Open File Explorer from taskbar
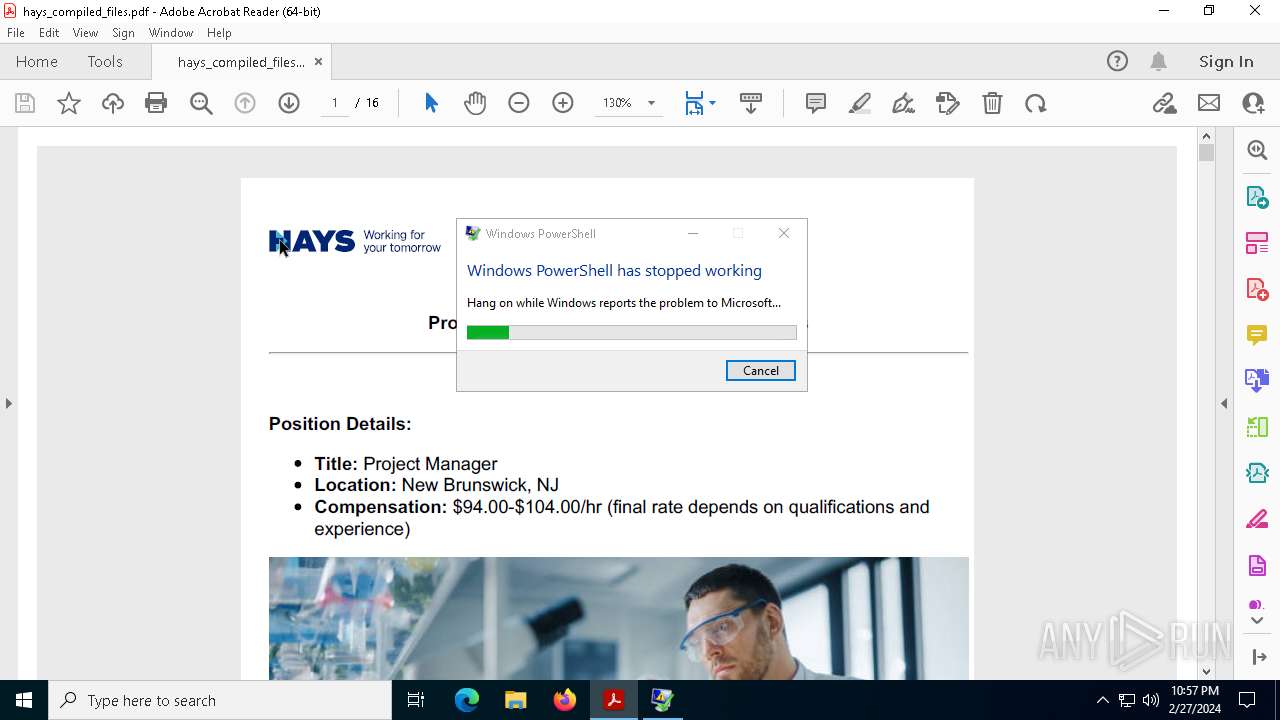This screenshot has width=1280, height=720. pyautogui.click(x=516, y=700)
